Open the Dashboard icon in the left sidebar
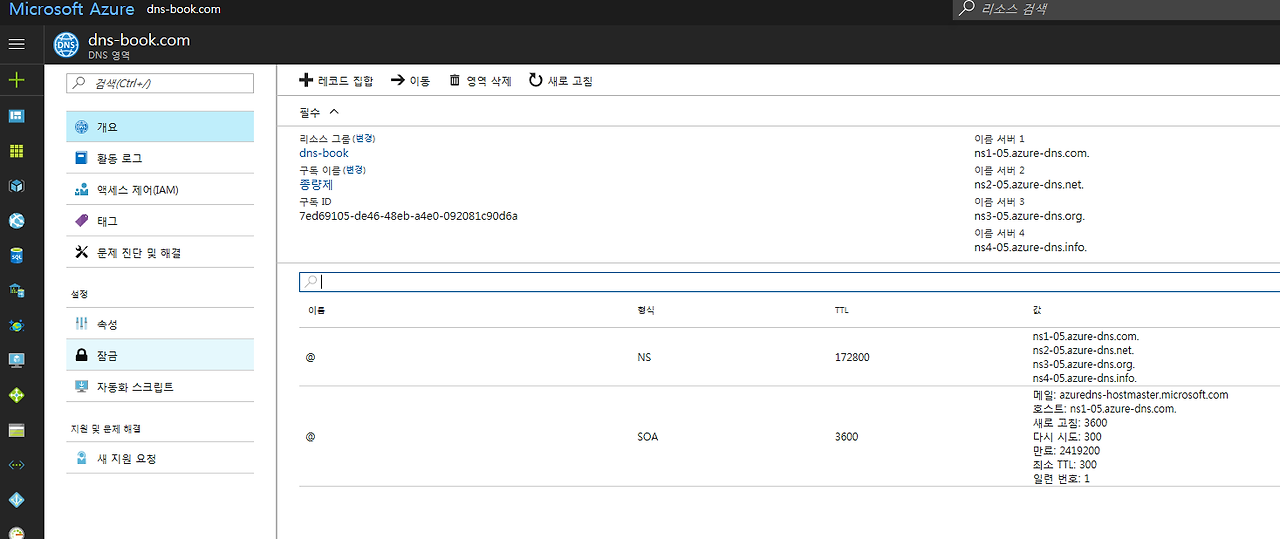The height and width of the screenshot is (539, 1280). click(x=16, y=116)
